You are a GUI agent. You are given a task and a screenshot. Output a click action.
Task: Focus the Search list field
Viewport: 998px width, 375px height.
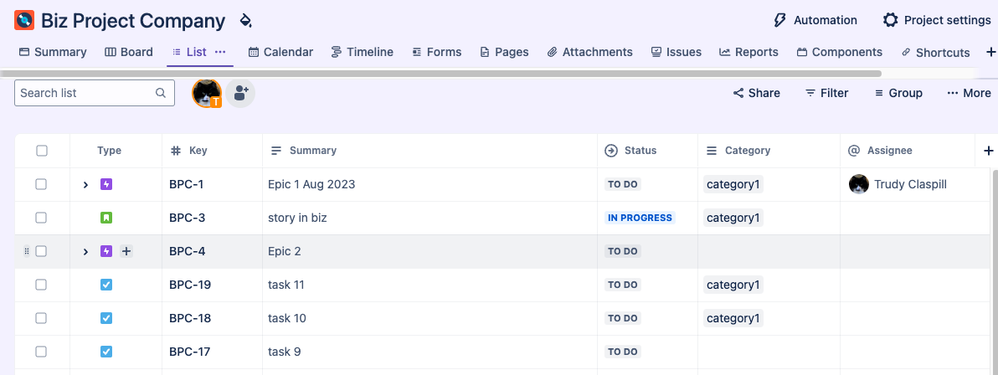tap(94, 93)
